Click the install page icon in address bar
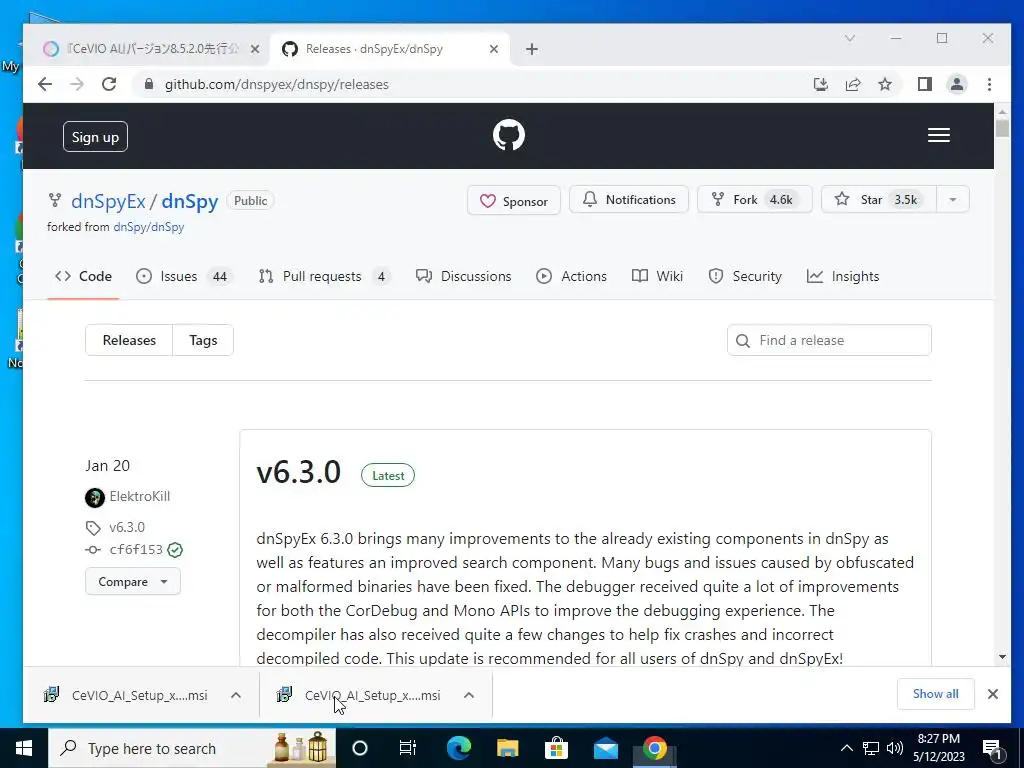This screenshot has height=768, width=1024. [x=821, y=84]
